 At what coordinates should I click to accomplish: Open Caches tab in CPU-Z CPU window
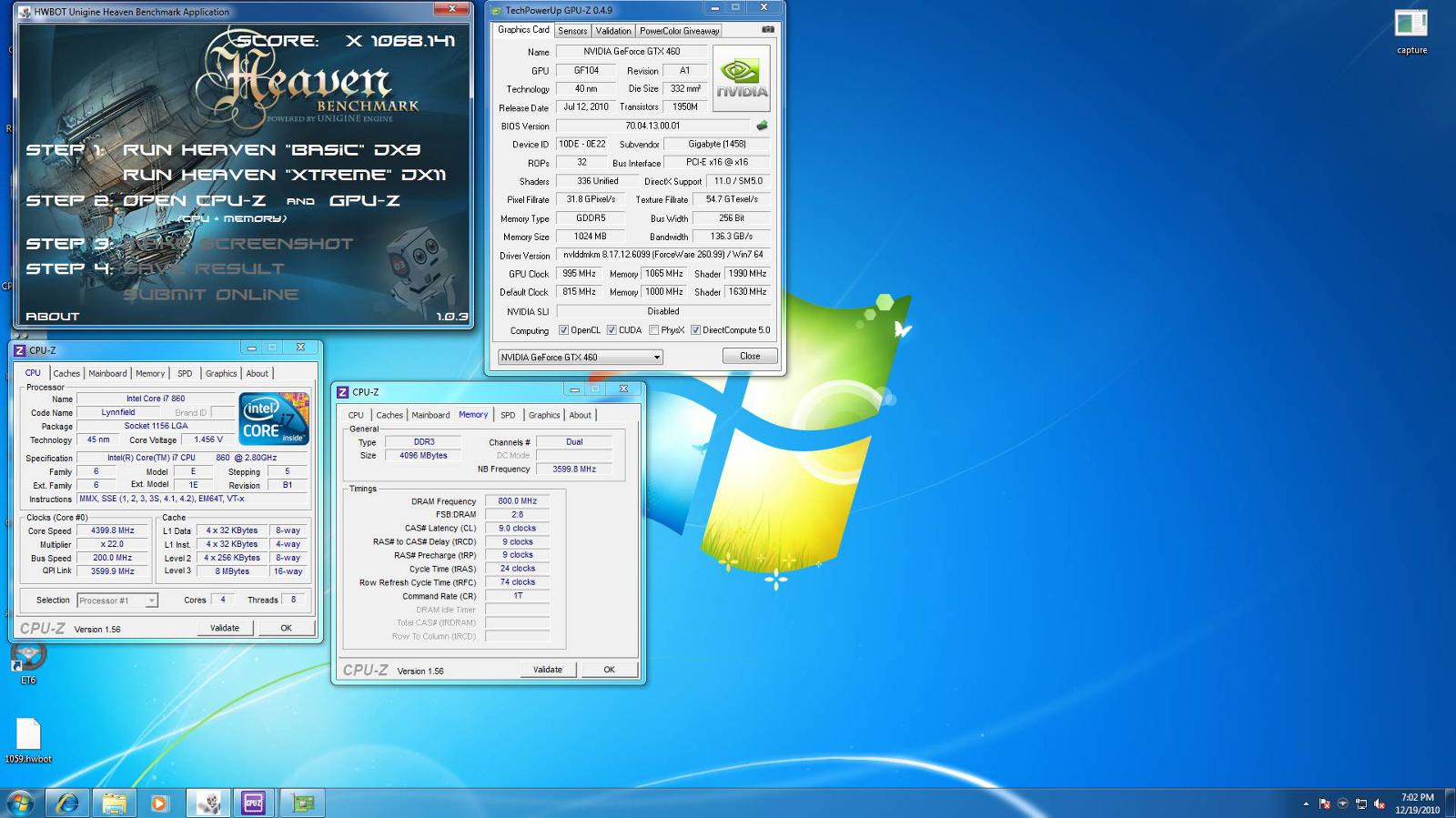point(66,373)
